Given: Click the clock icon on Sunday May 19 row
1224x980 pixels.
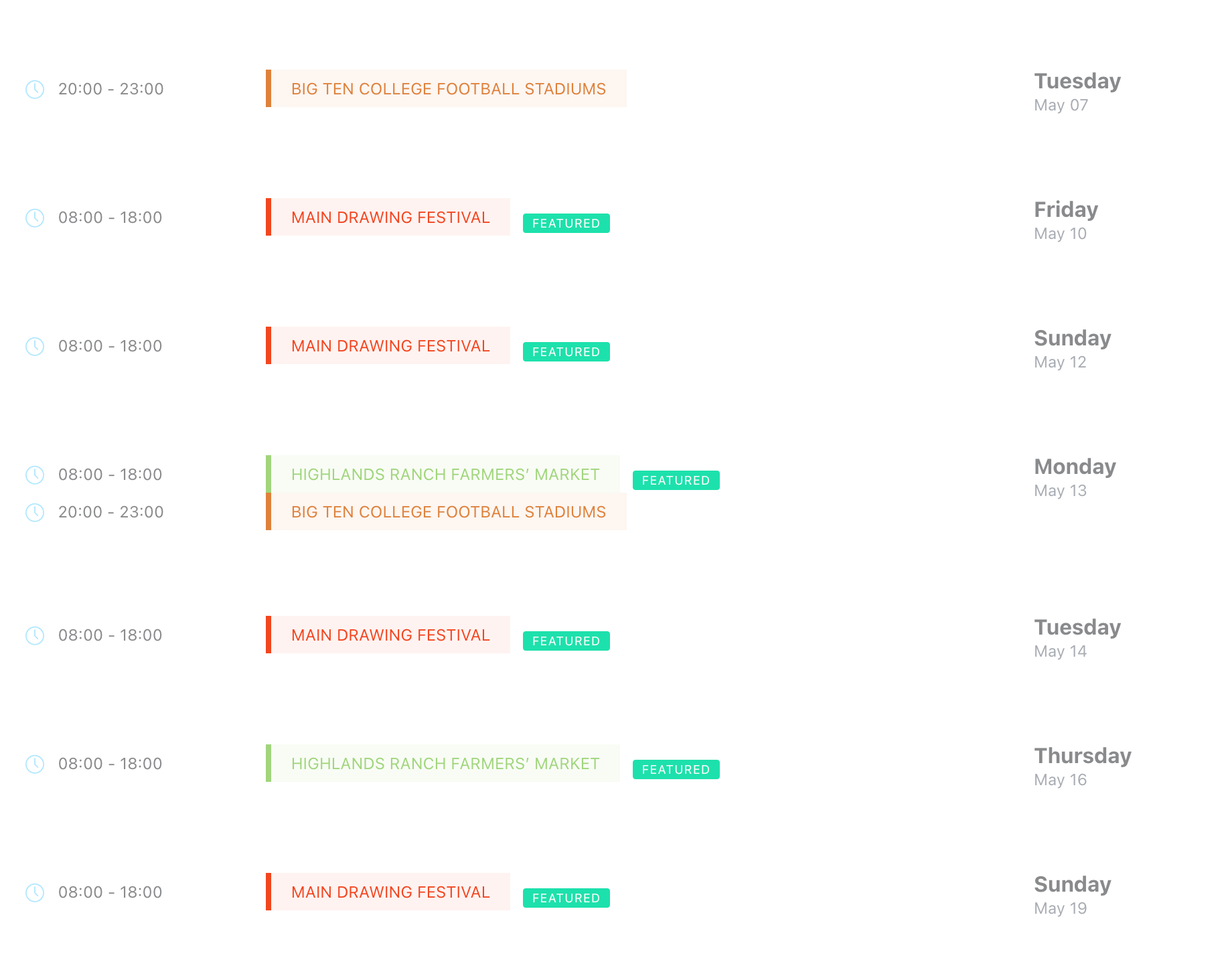Looking at the screenshot, I should coord(35,892).
